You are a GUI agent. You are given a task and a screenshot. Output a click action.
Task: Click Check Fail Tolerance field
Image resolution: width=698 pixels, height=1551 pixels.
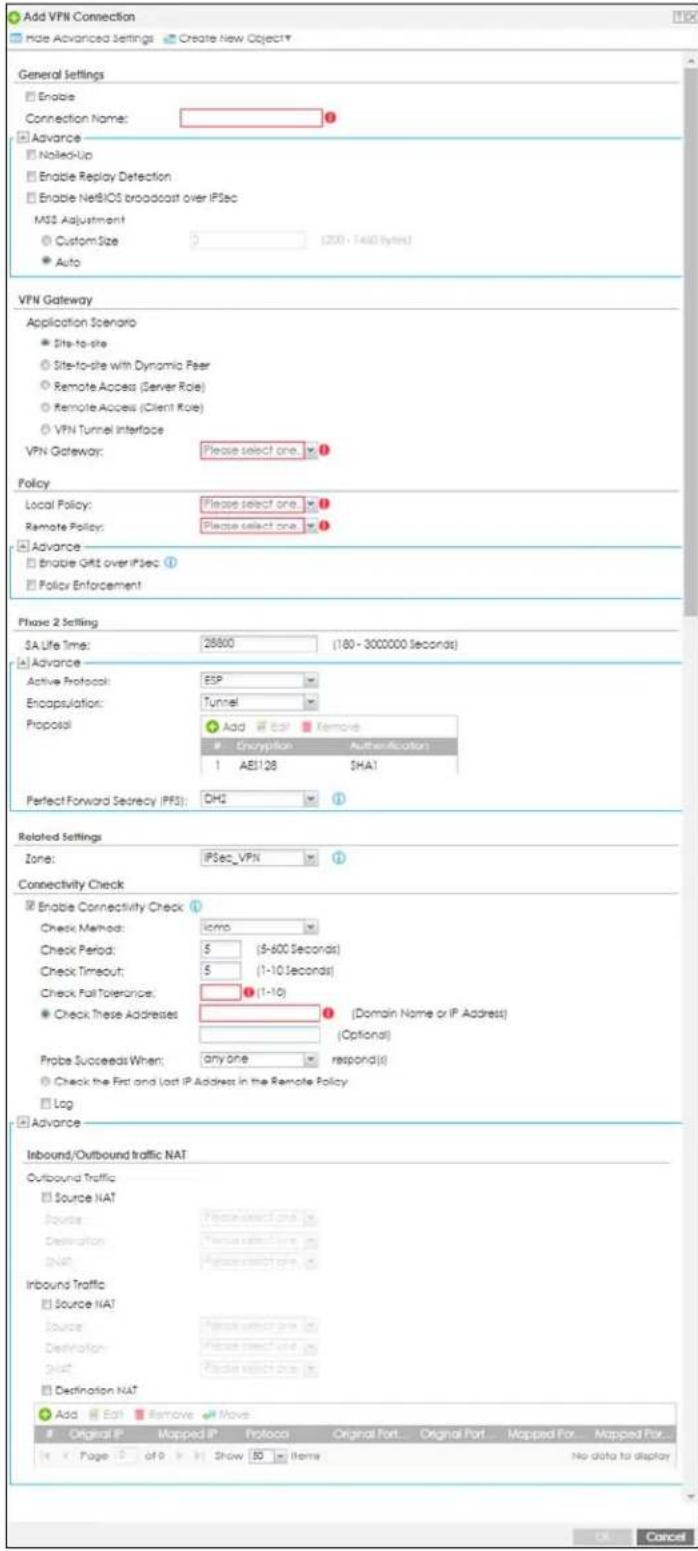pos(220,990)
